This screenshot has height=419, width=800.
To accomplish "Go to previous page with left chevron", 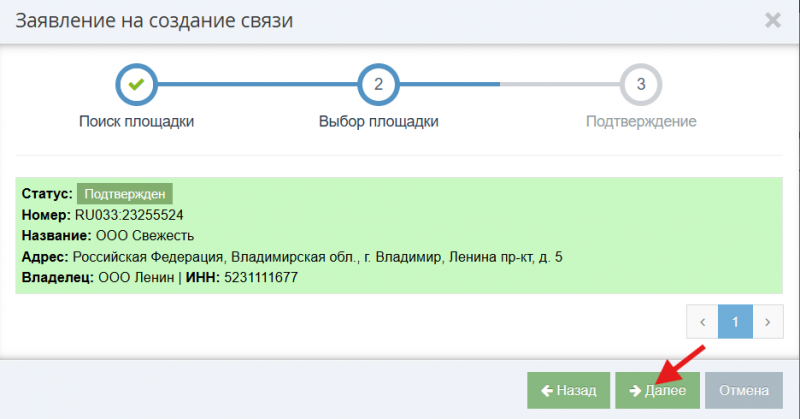I will (x=703, y=322).
